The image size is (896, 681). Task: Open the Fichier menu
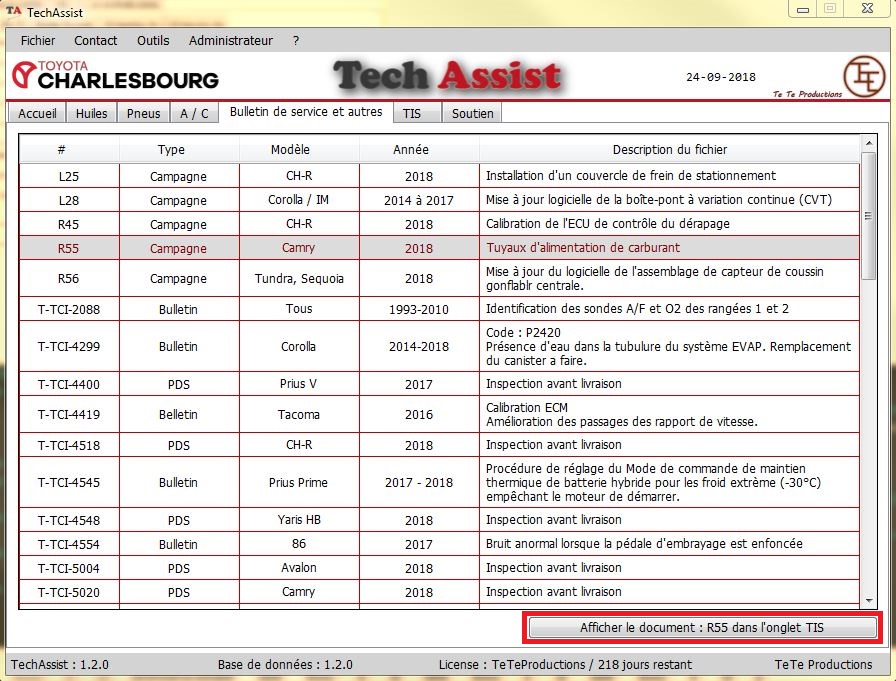point(38,41)
